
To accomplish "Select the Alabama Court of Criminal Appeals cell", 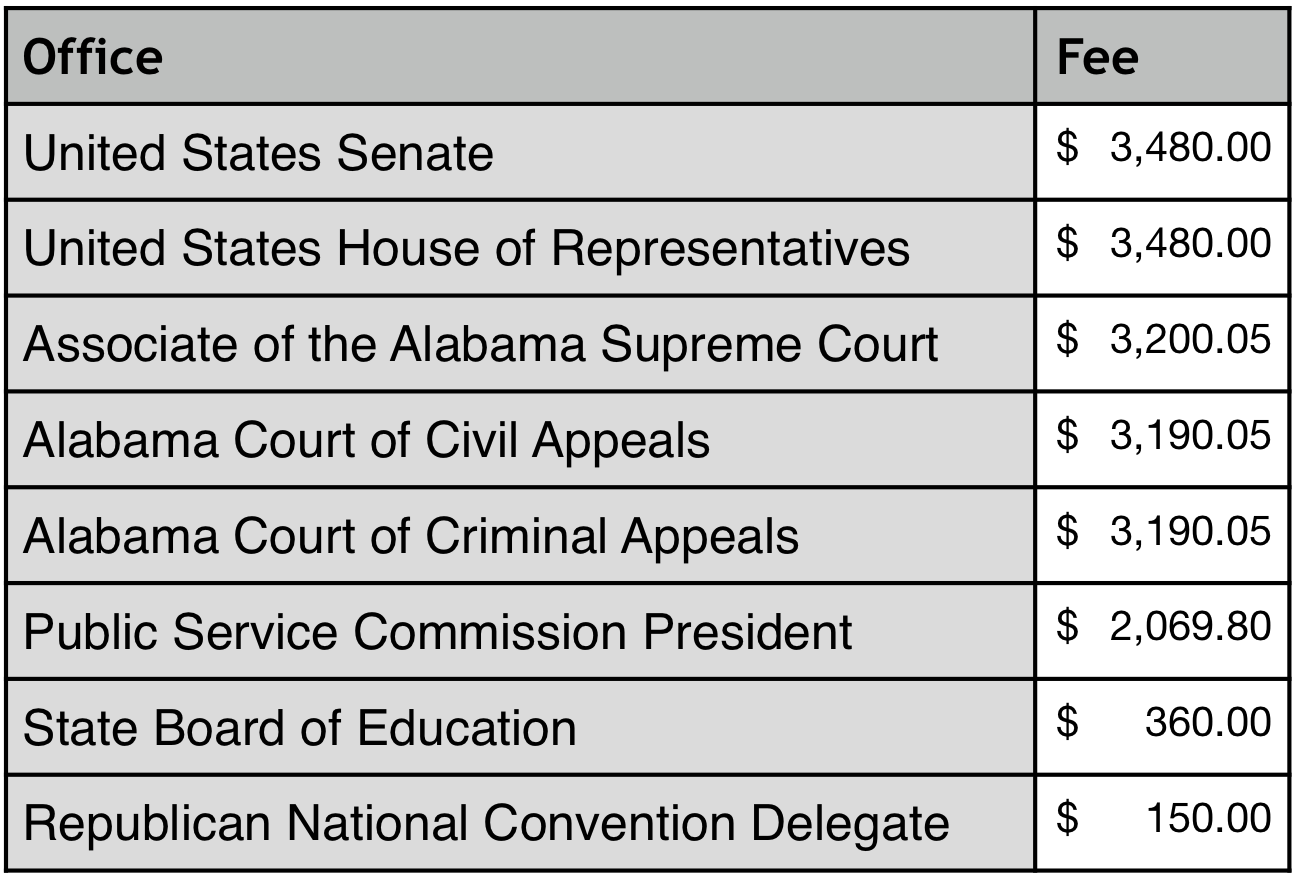I will pos(410,537).
